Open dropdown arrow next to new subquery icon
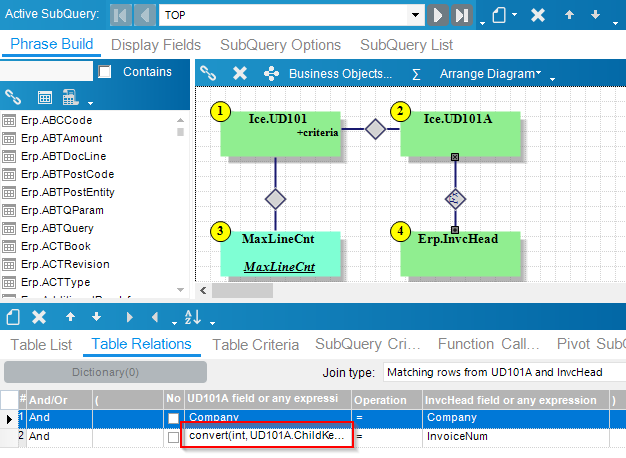The height and width of the screenshot is (458, 626). (515, 15)
